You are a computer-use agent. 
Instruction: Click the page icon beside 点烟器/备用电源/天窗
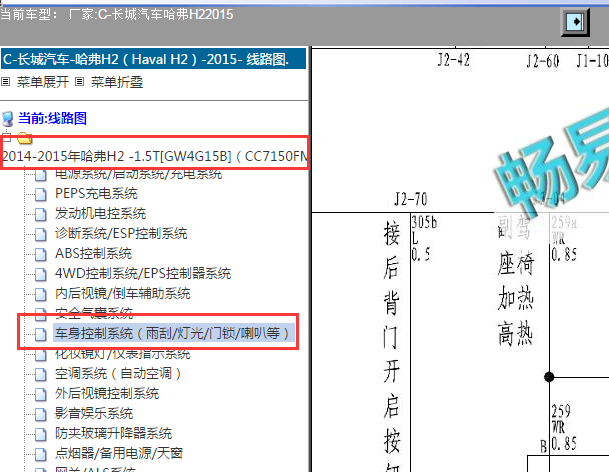(x=40, y=454)
